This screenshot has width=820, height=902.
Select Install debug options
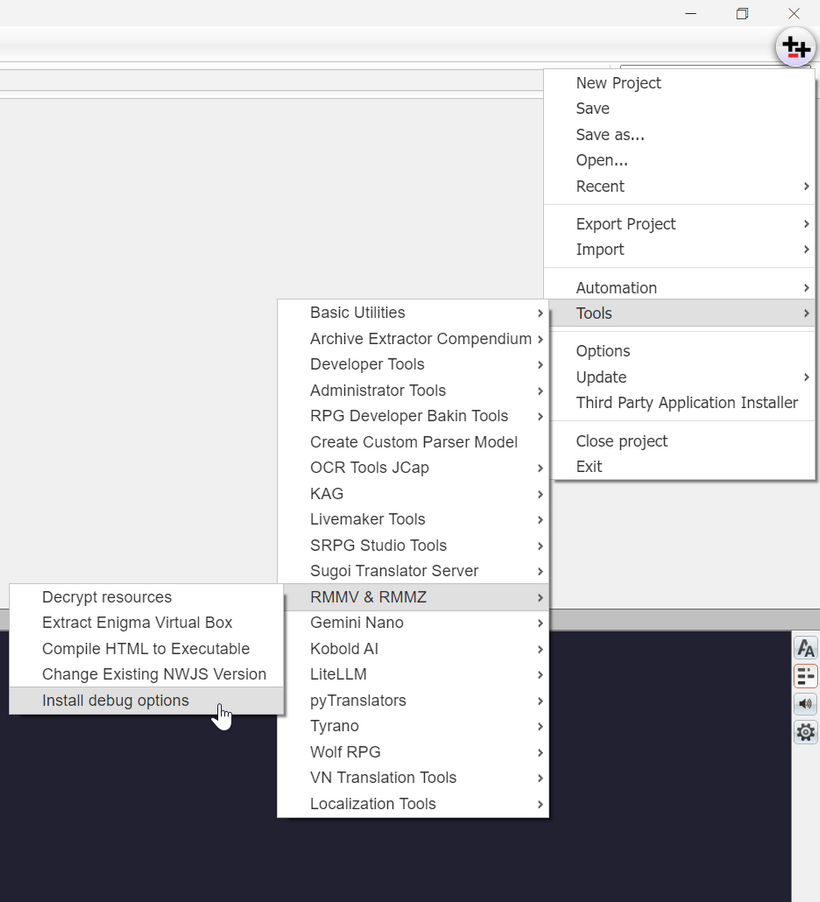point(115,701)
